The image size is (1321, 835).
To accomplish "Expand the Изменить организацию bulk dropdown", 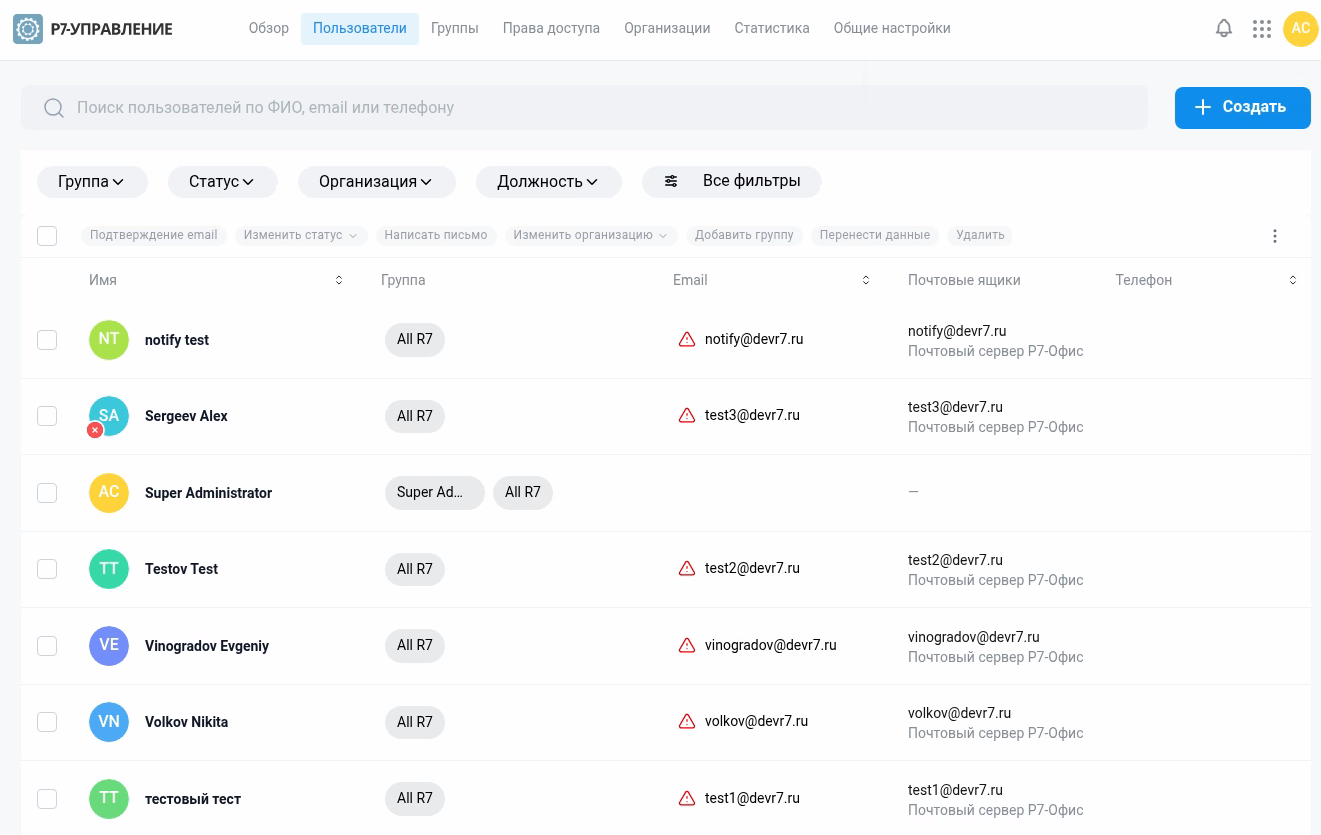I will (591, 236).
